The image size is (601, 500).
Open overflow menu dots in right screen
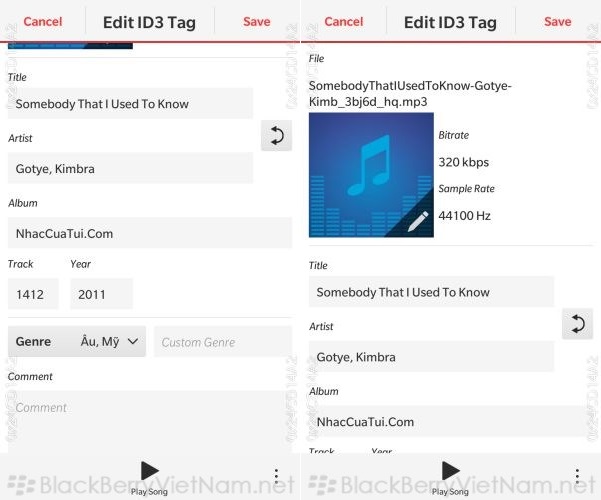[577, 477]
